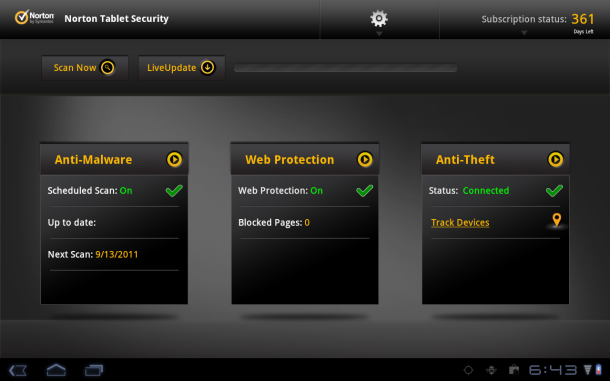Select the Scheduled Scan: On row

pos(114,191)
